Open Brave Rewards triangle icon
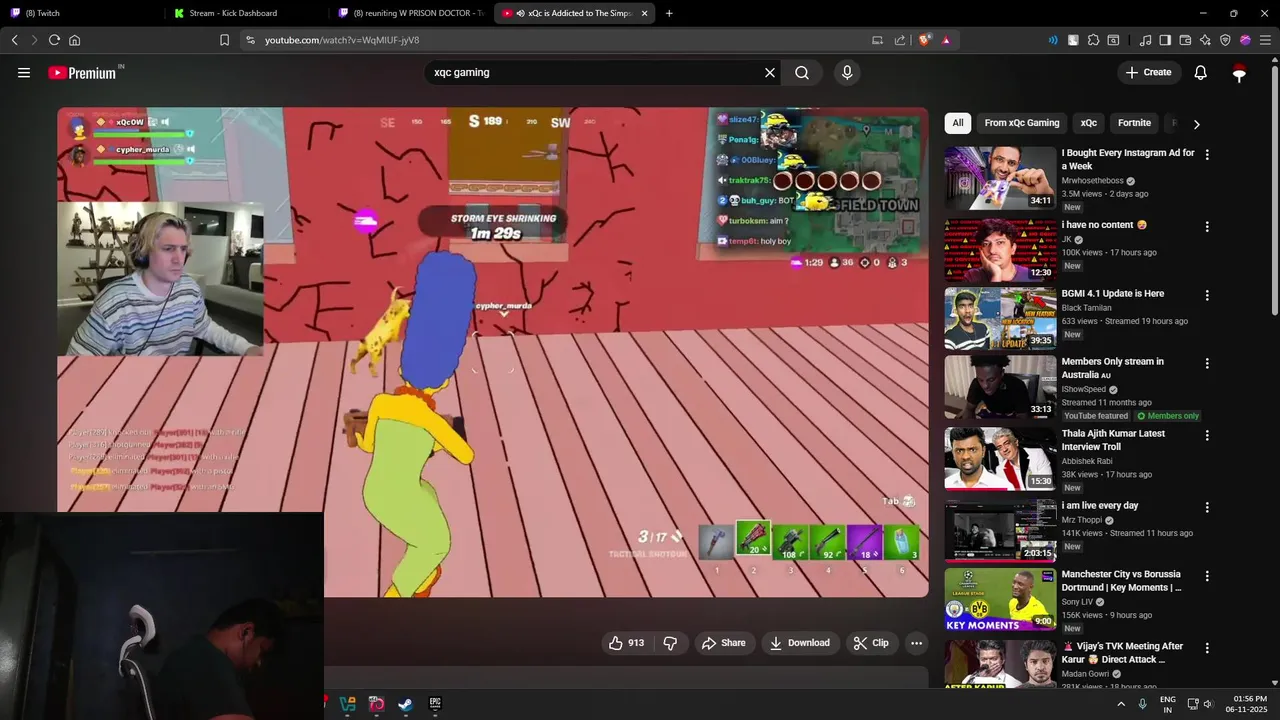 coord(946,40)
